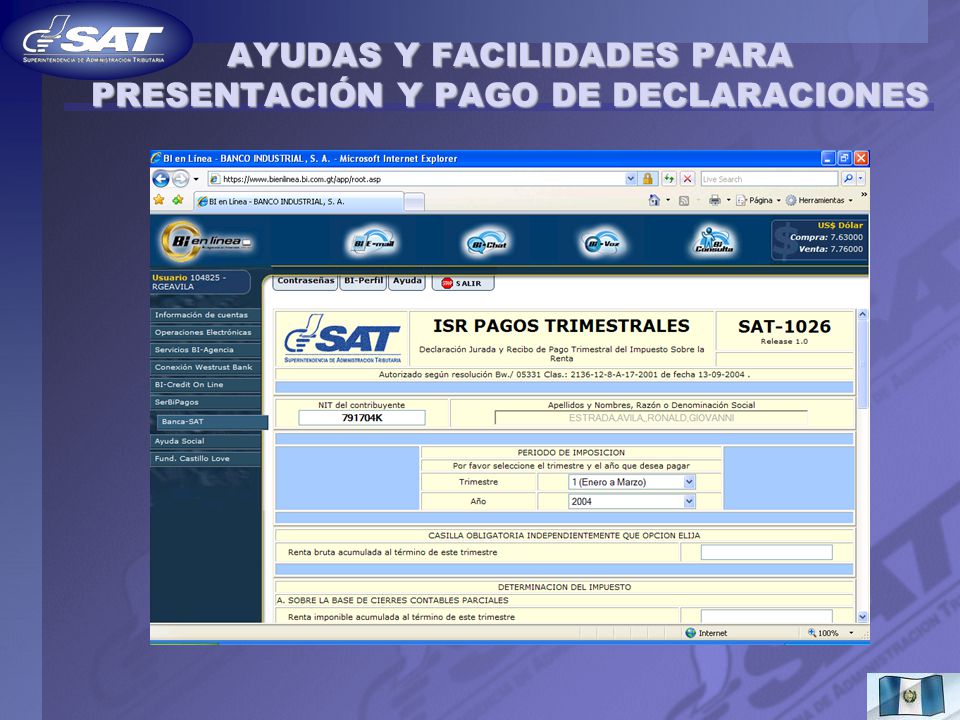Viewport: 960px width, 720px height.
Task: Open Favorites Center star icon
Action: tap(159, 200)
